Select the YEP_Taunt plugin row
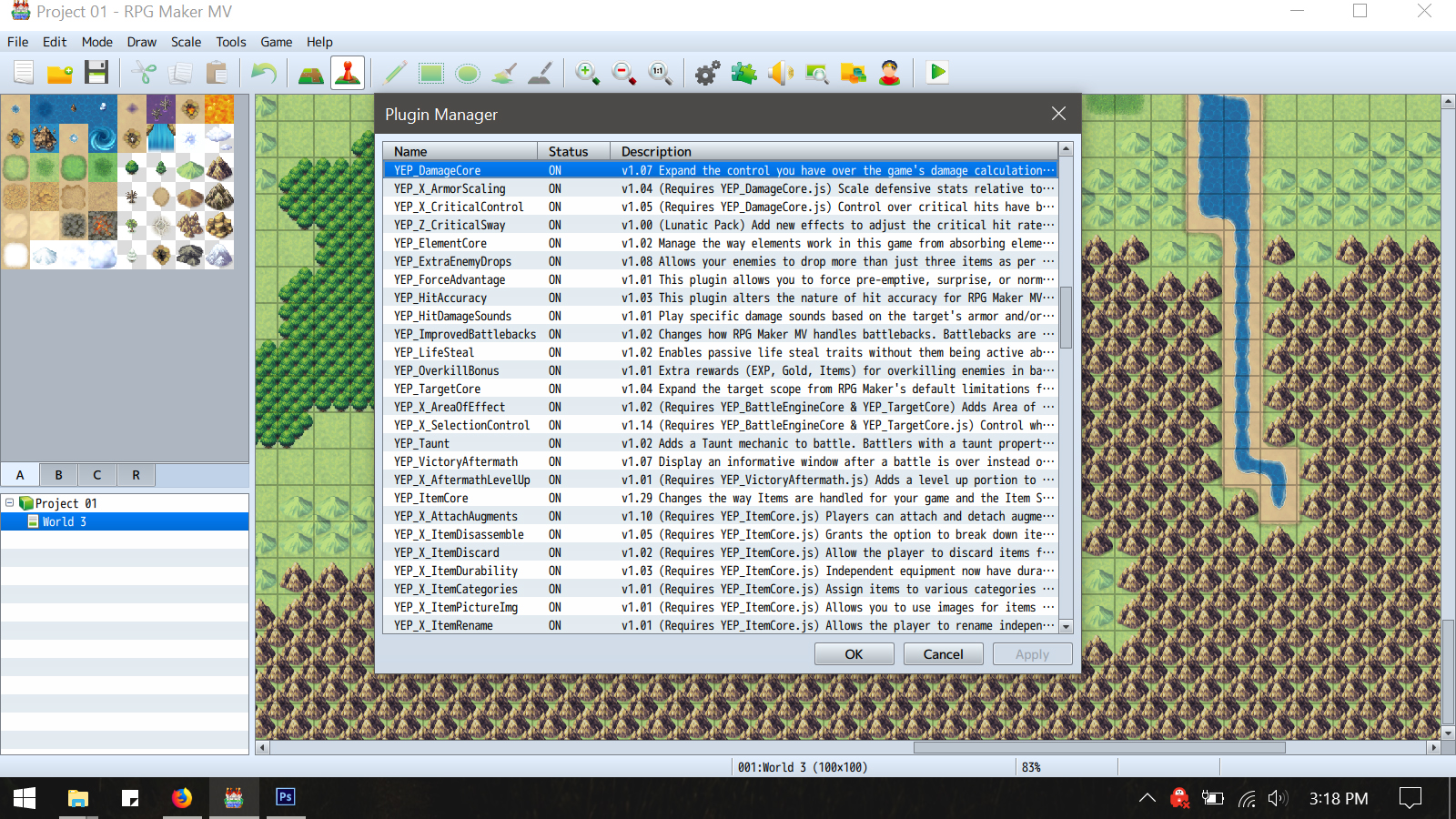 tap(720, 443)
